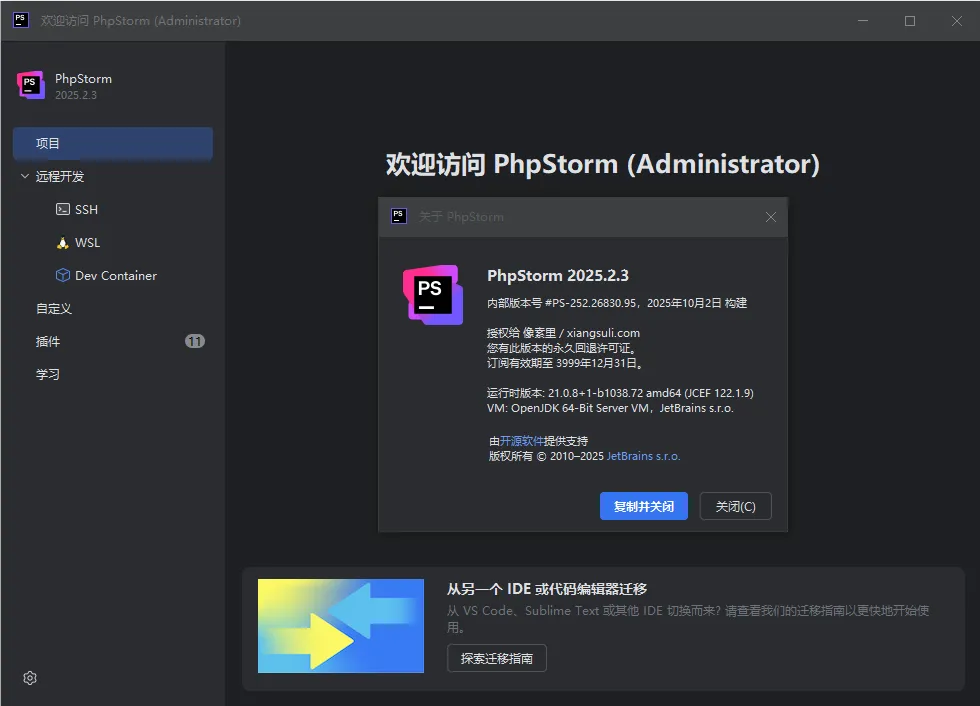The height and width of the screenshot is (706, 980).
Task: Click the migration banner arrows thumbnail
Action: pos(341,625)
